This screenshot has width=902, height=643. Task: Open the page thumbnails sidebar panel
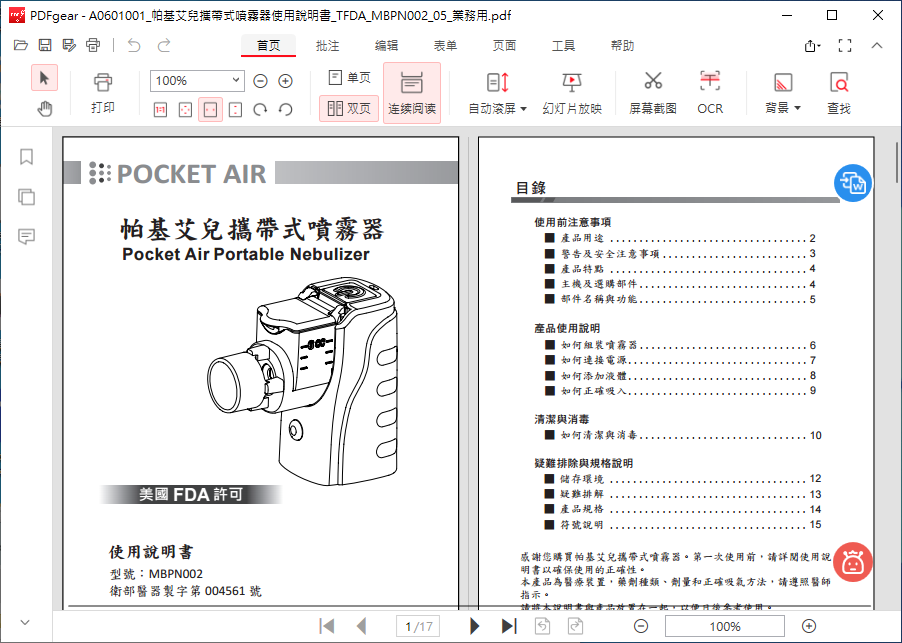click(26, 197)
